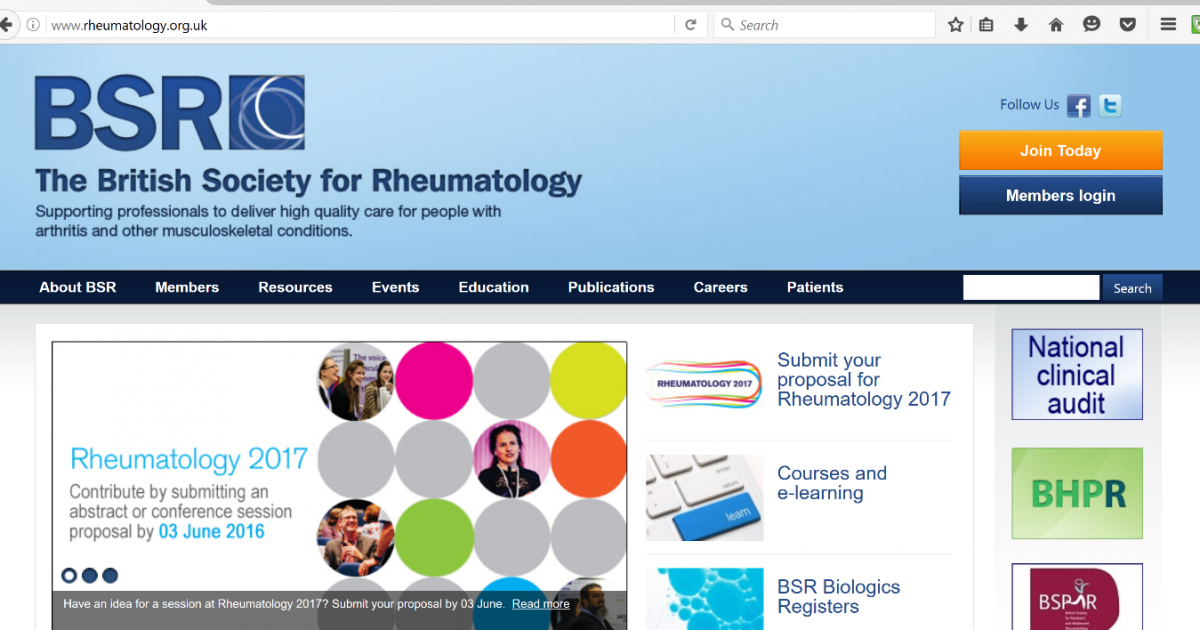Open the Publications menu
Viewport: 1200px width, 630px height.
pos(611,287)
